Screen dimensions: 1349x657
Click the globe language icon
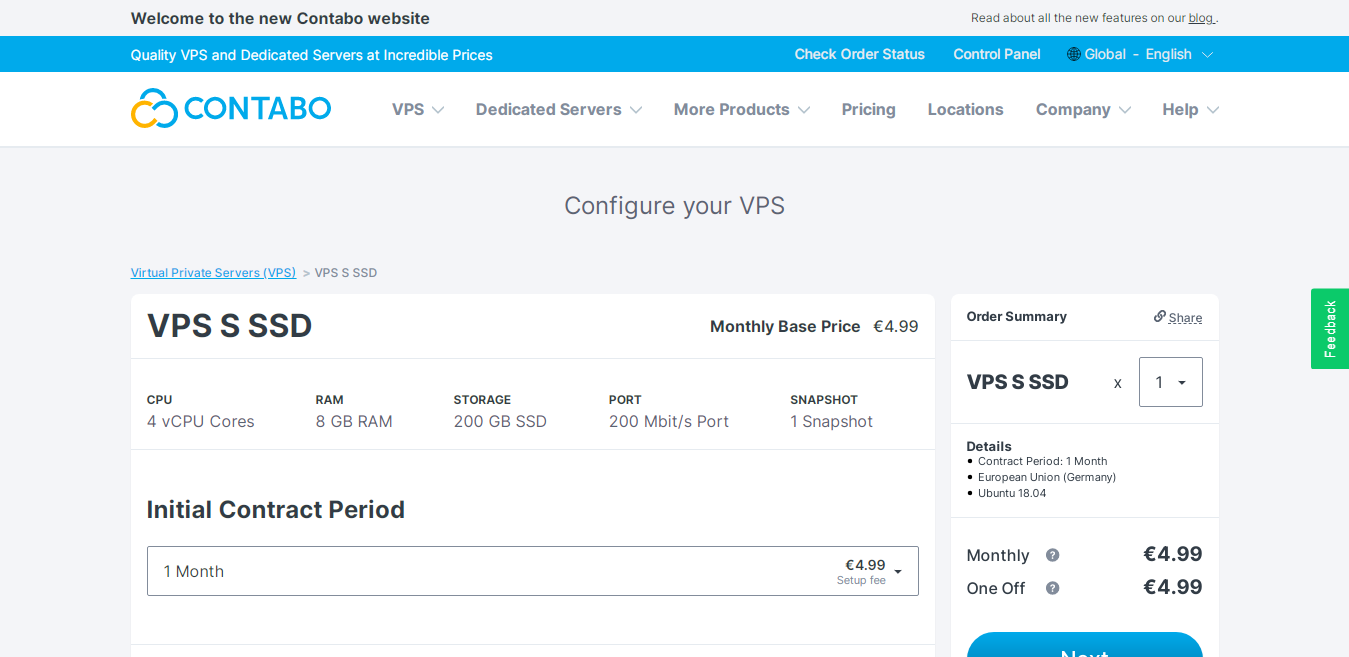(x=1074, y=54)
